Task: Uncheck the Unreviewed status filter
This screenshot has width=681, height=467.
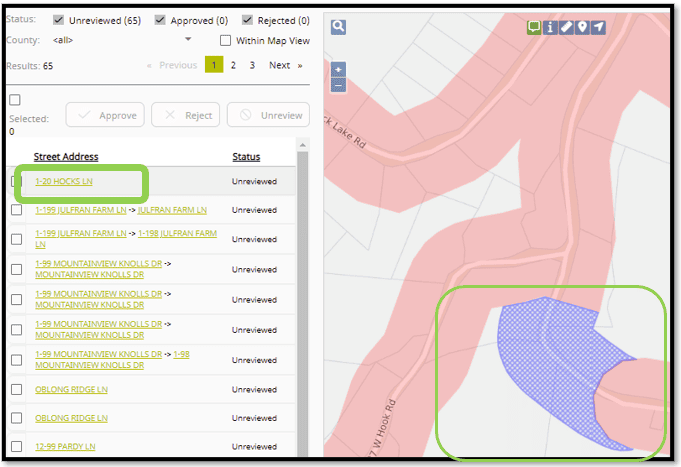Action: coord(59,20)
